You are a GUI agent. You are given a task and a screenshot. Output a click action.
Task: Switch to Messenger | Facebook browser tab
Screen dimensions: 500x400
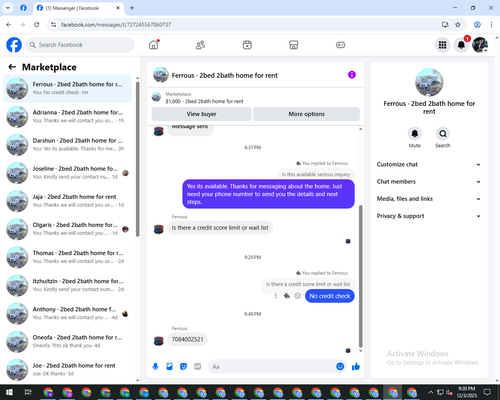[x=79, y=8]
